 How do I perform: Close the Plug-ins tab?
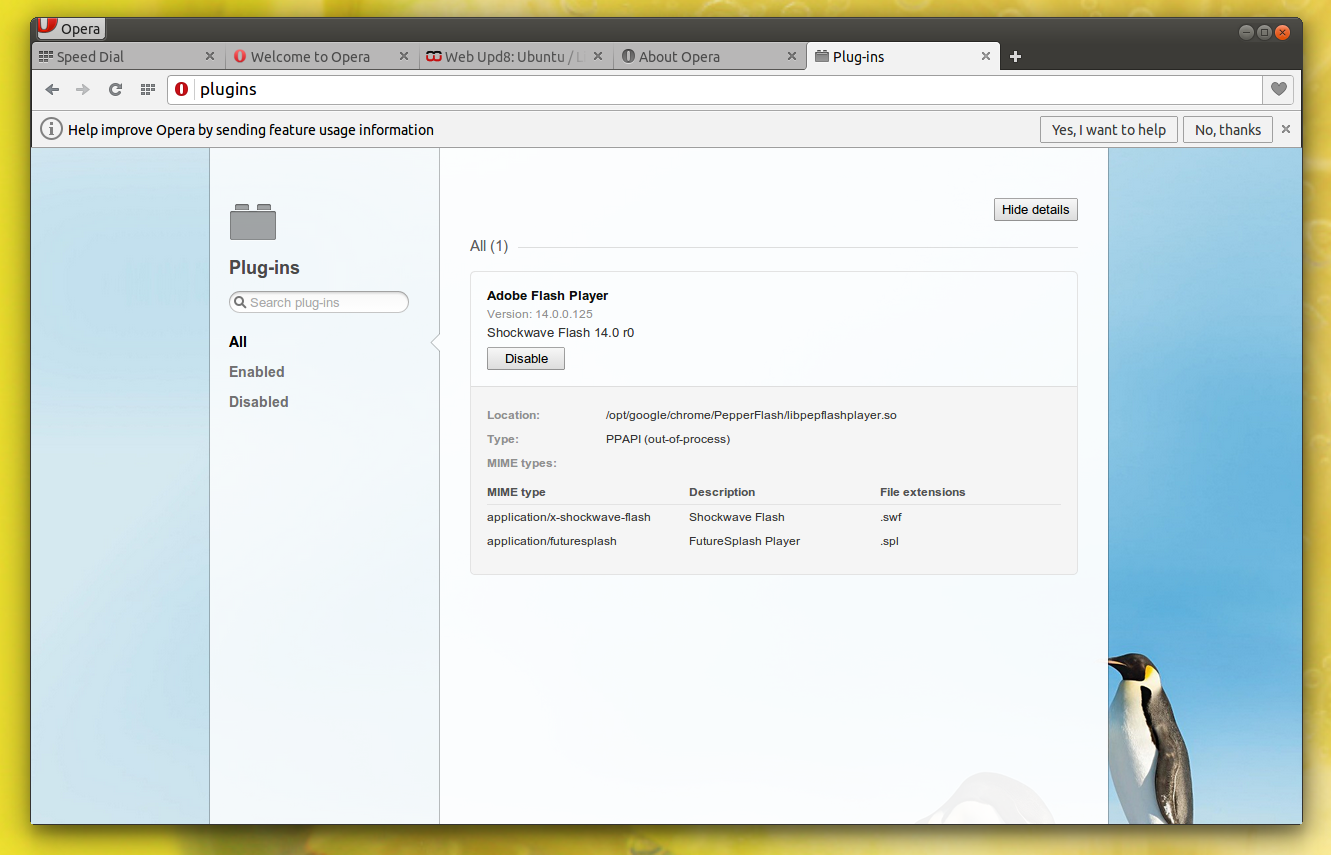pos(986,57)
